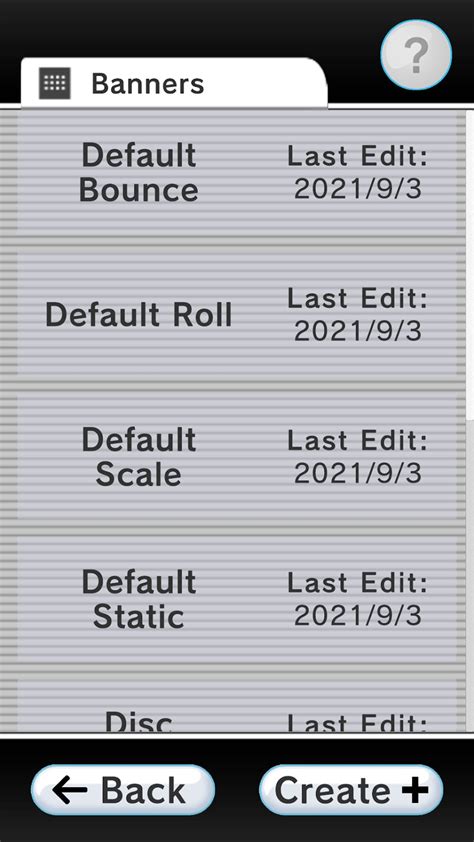Viewport: 474px width, 842px height.
Task: Open the partially visible Disc banner
Action: pyautogui.click(x=233, y=705)
